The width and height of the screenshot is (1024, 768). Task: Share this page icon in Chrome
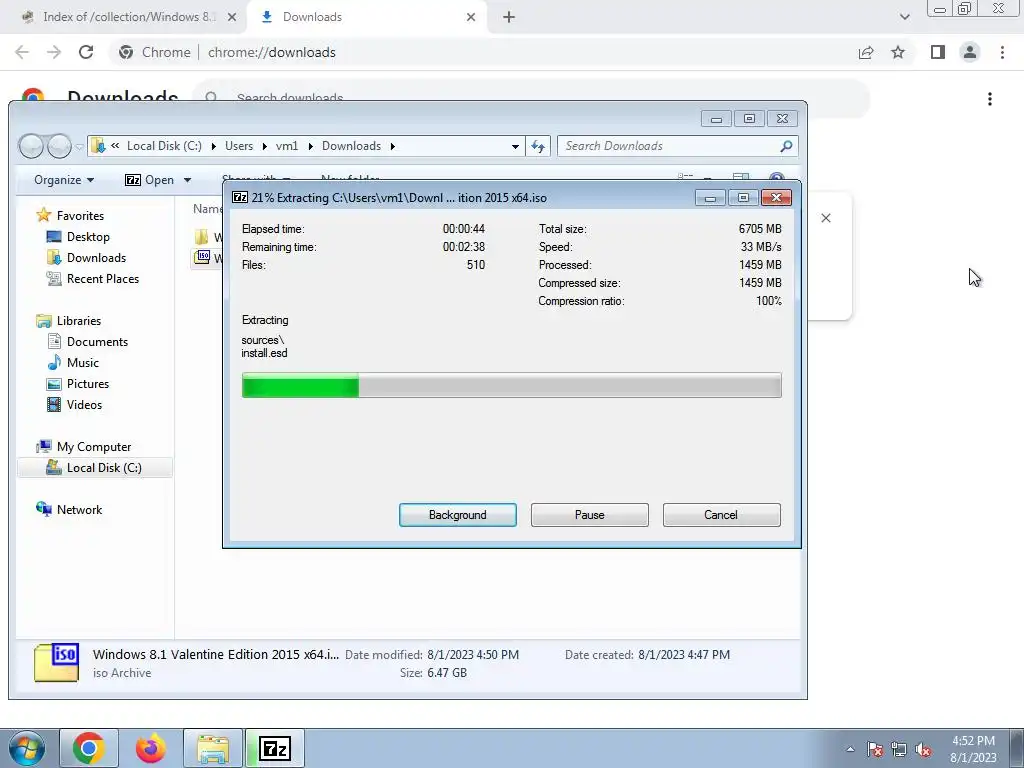[x=866, y=52]
